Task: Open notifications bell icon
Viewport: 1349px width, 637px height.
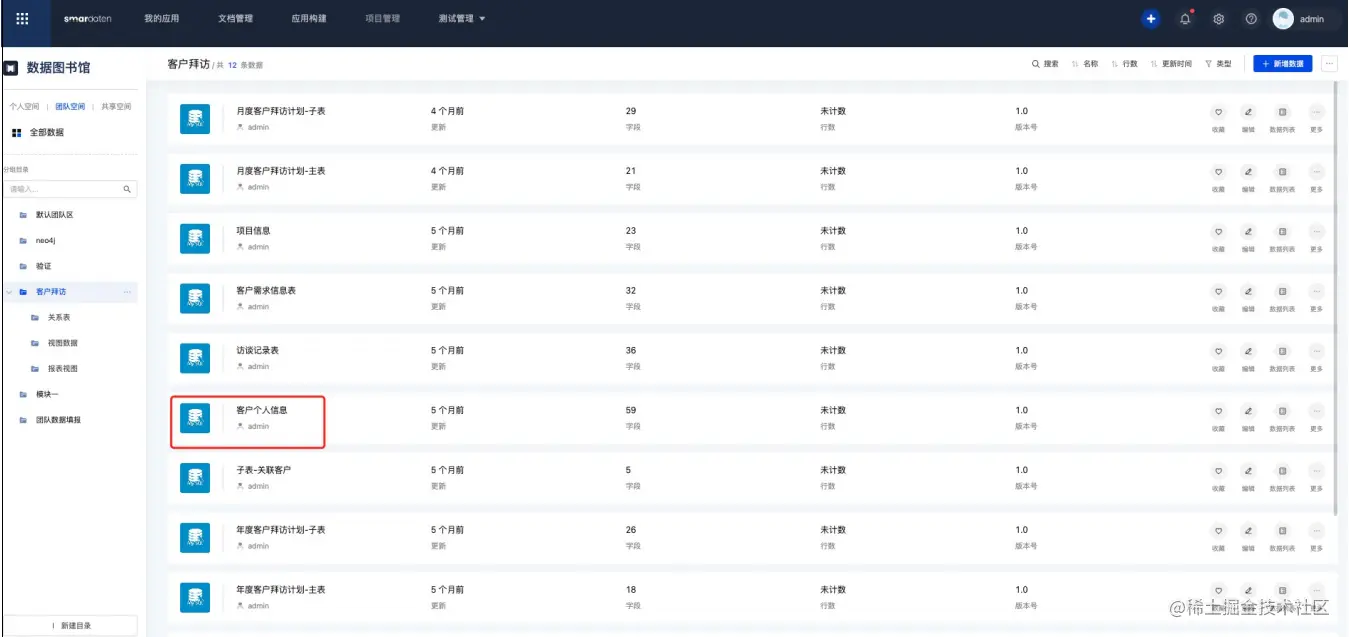Action: coord(1185,19)
